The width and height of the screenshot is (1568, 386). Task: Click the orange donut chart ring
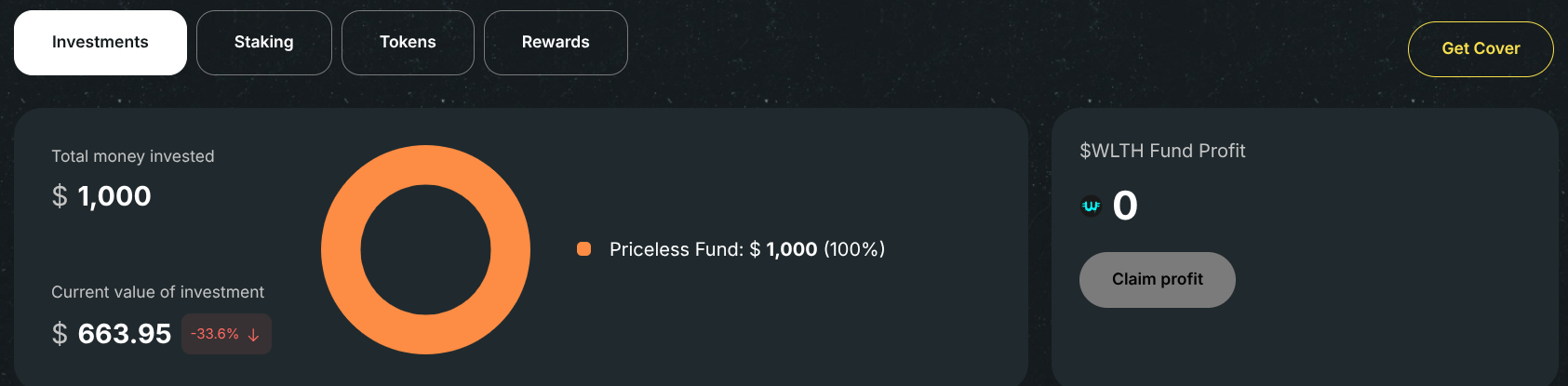click(x=425, y=165)
